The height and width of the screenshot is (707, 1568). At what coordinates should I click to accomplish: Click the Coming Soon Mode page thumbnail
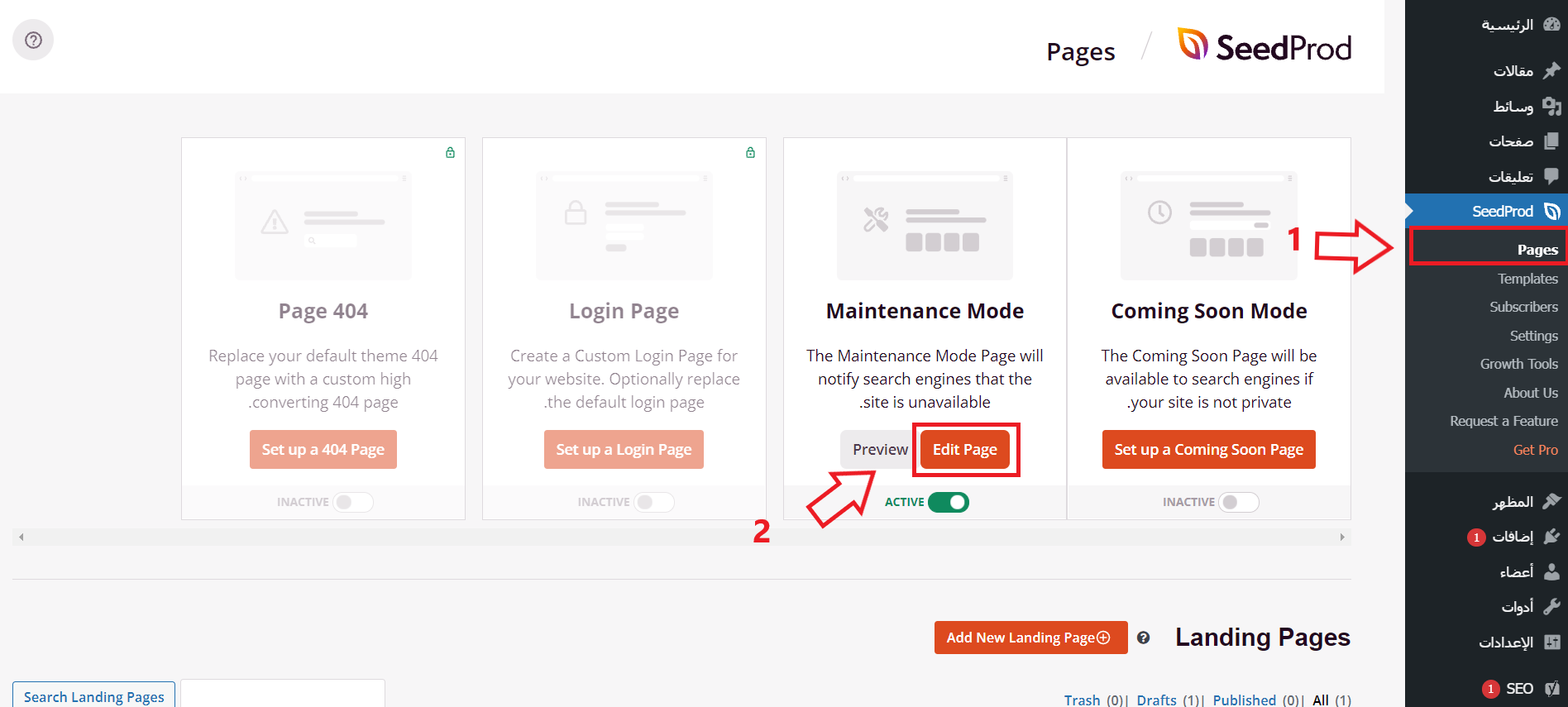pos(1209,226)
